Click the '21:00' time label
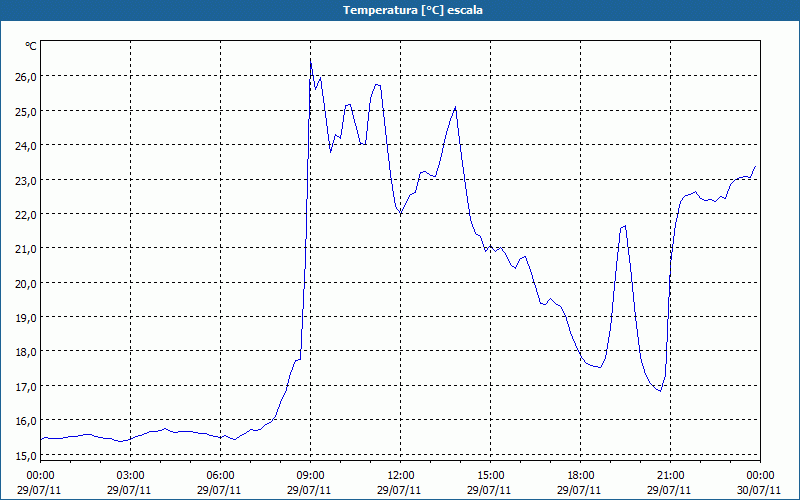Image resolution: width=800 pixels, height=500 pixels. click(670, 476)
